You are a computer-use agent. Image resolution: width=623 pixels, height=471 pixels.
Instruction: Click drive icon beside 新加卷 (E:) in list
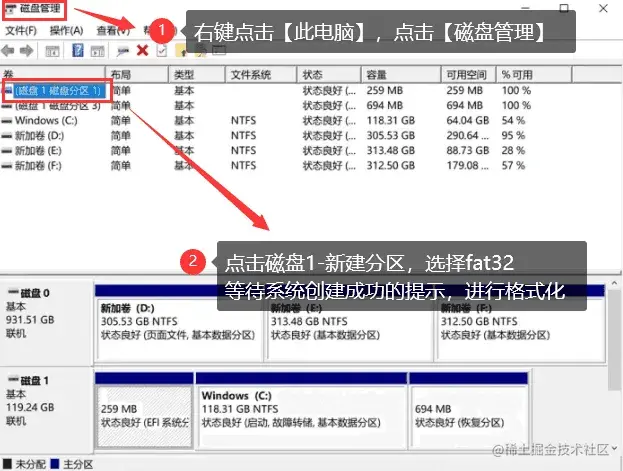[x=6, y=151]
